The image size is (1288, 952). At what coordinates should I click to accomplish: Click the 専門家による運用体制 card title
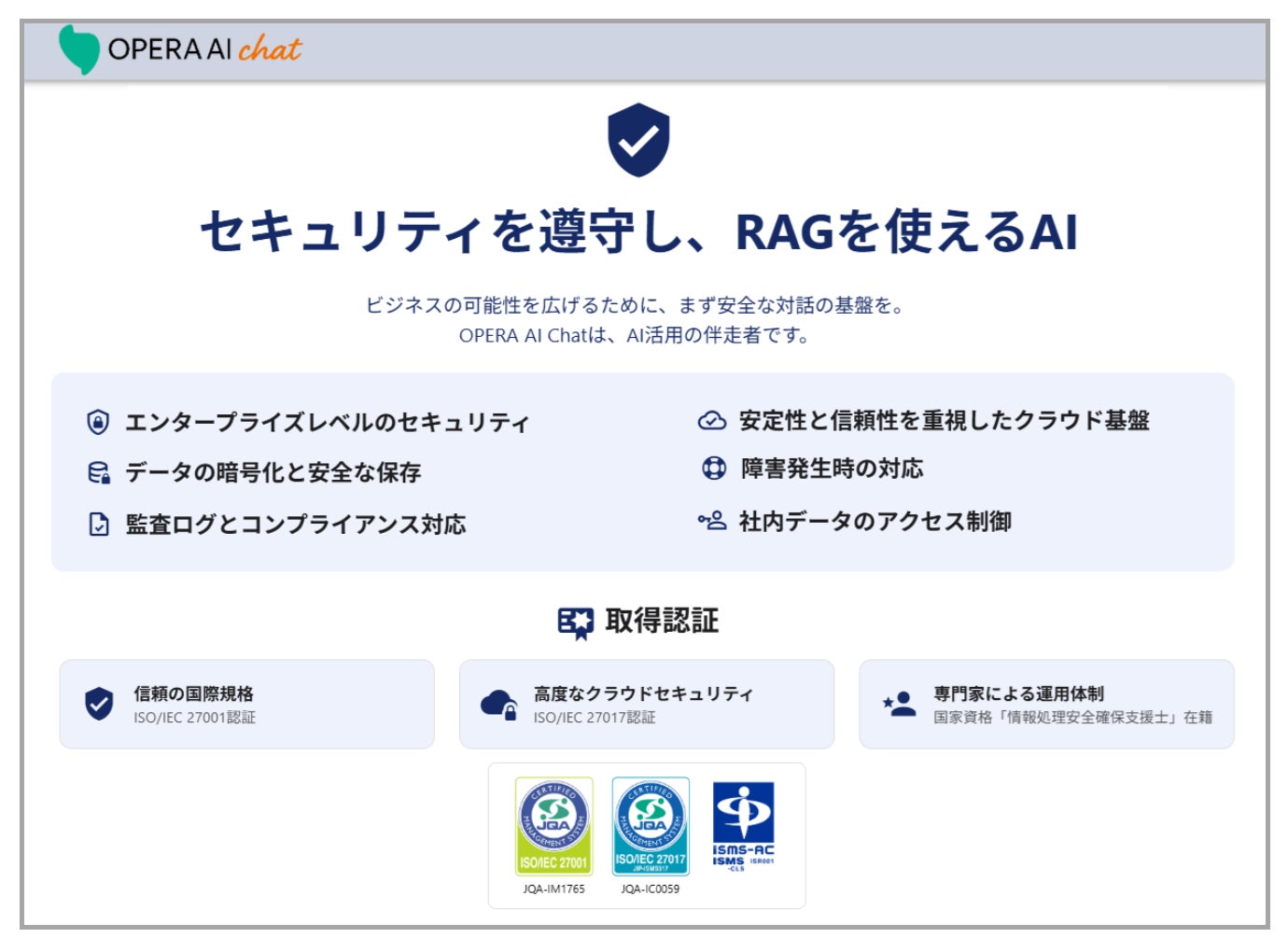pyautogui.click(x=1018, y=693)
